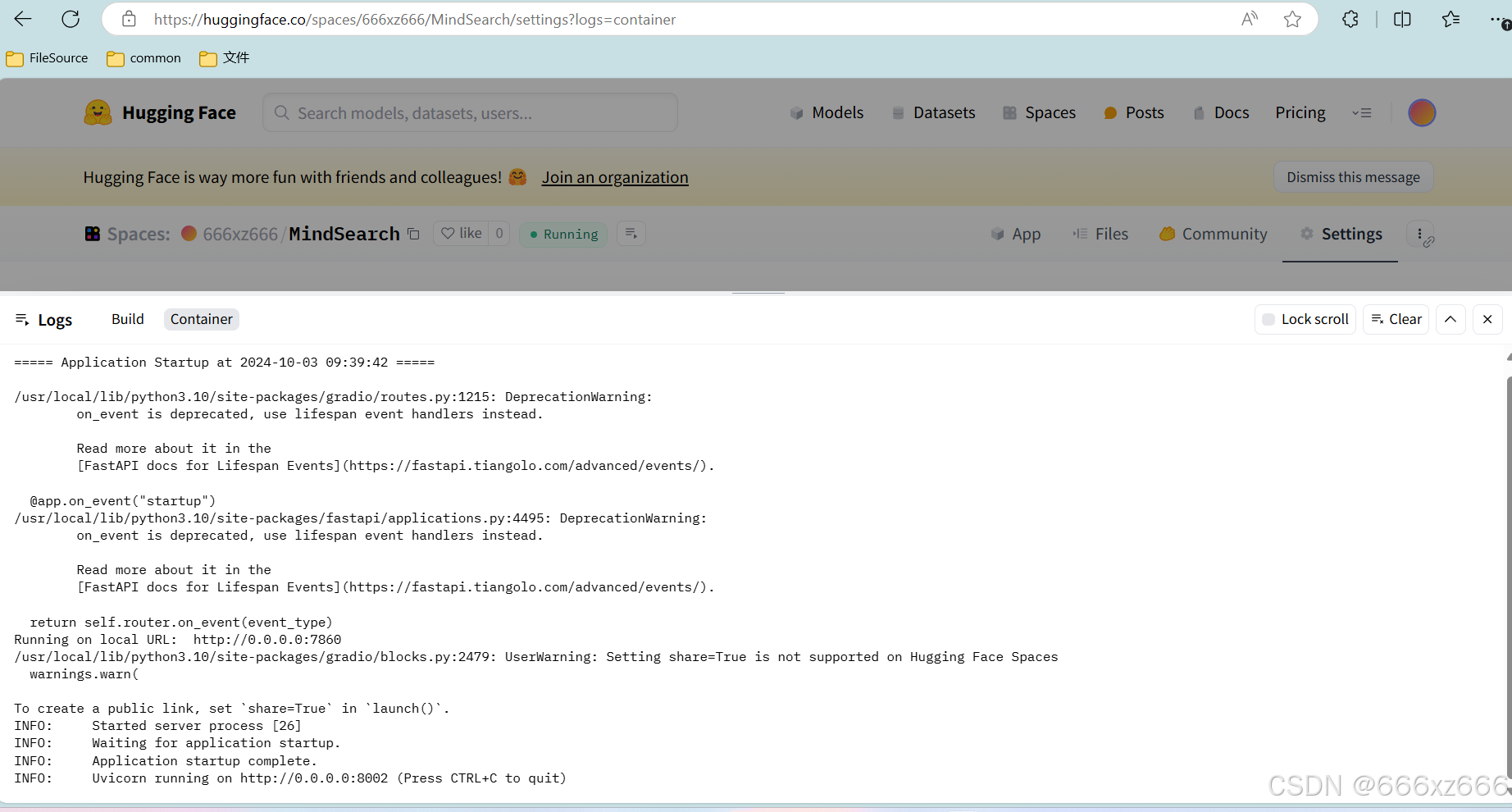1512x812 pixels.
Task: Open the read aloud icon in address bar
Action: pos(1250,19)
